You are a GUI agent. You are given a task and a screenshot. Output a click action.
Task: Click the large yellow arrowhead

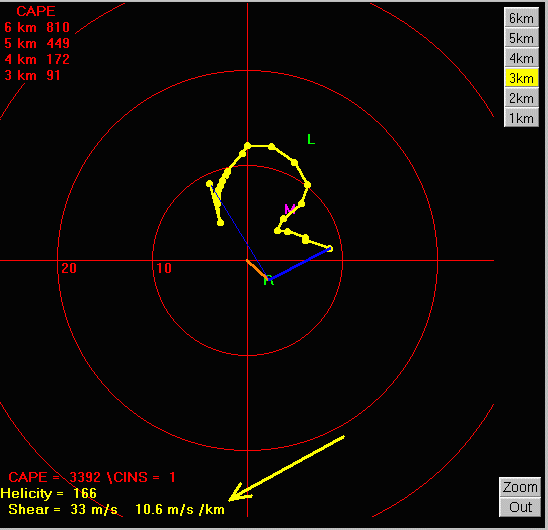tap(239, 493)
